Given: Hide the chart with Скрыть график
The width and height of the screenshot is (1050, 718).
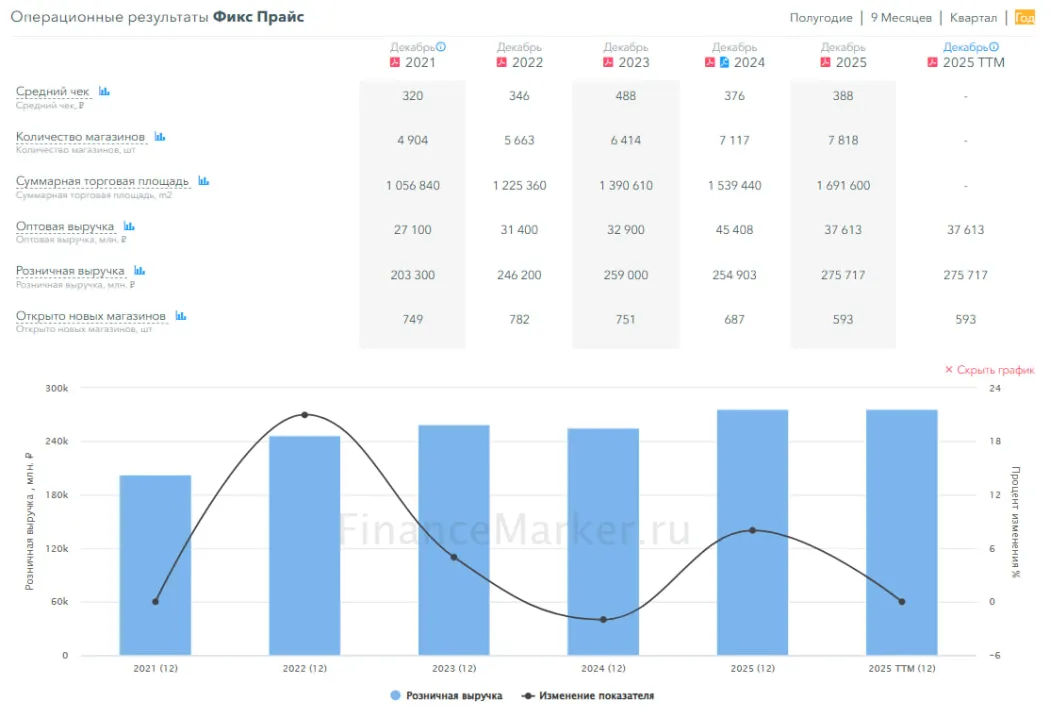Looking at the screenshot, I should (x=989, y=370).
